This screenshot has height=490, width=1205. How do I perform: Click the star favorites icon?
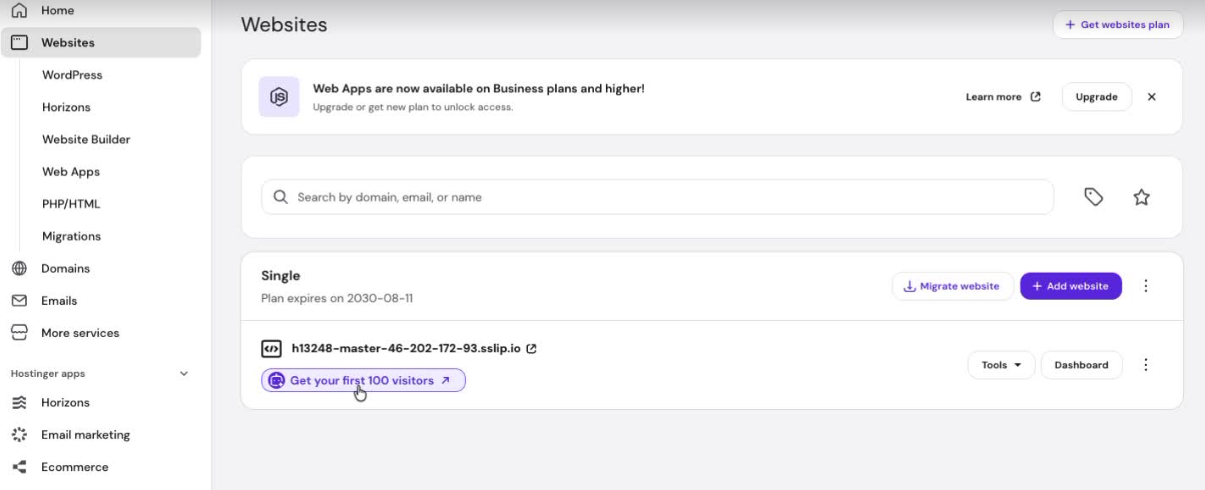click(1141, 197)
